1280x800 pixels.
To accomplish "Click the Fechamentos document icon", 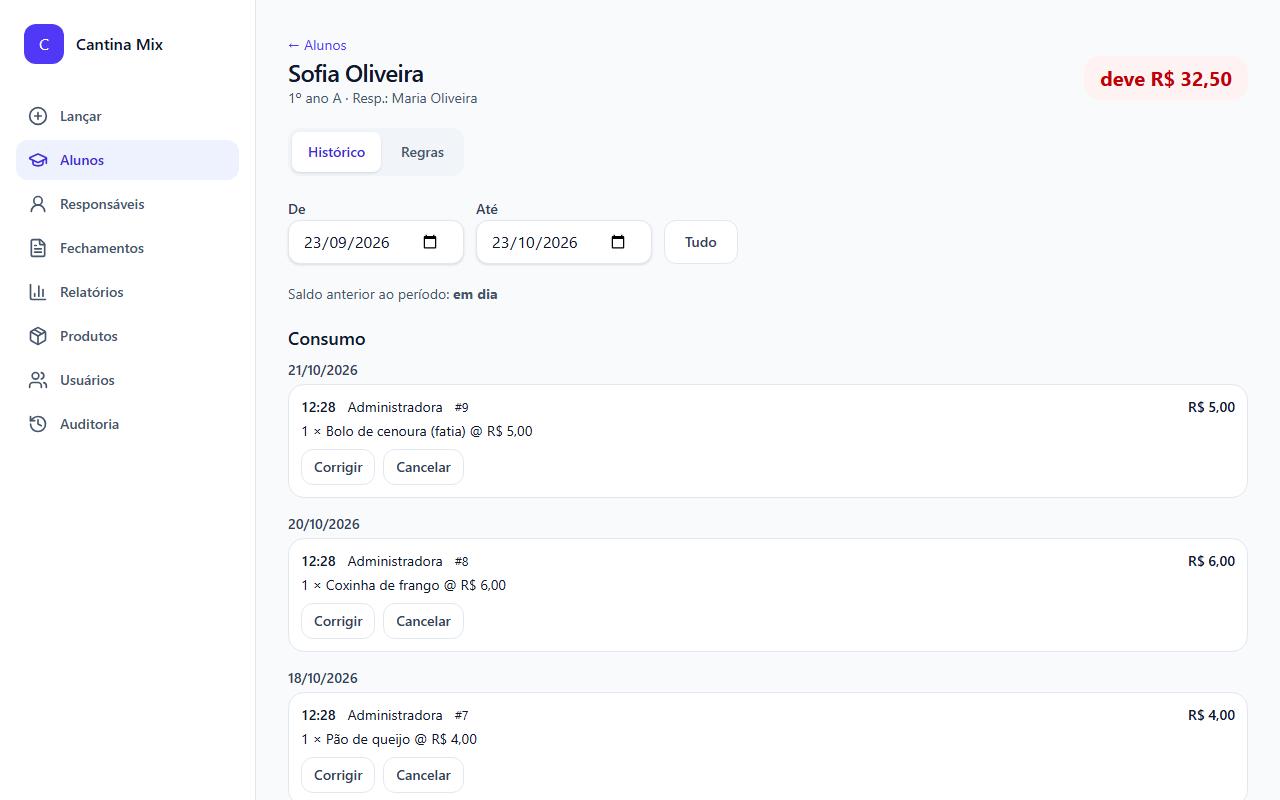I will 38,248.
